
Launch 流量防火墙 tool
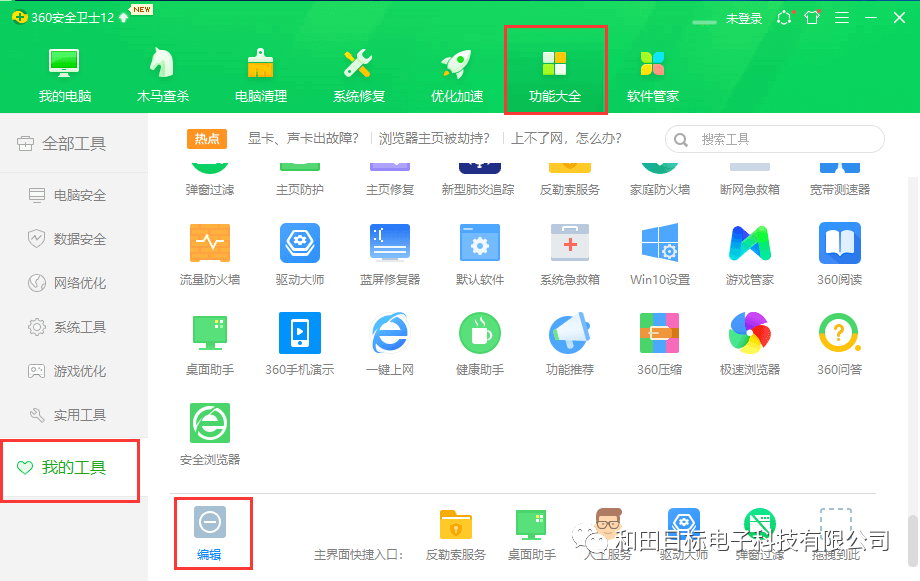[x=209, y=254]
